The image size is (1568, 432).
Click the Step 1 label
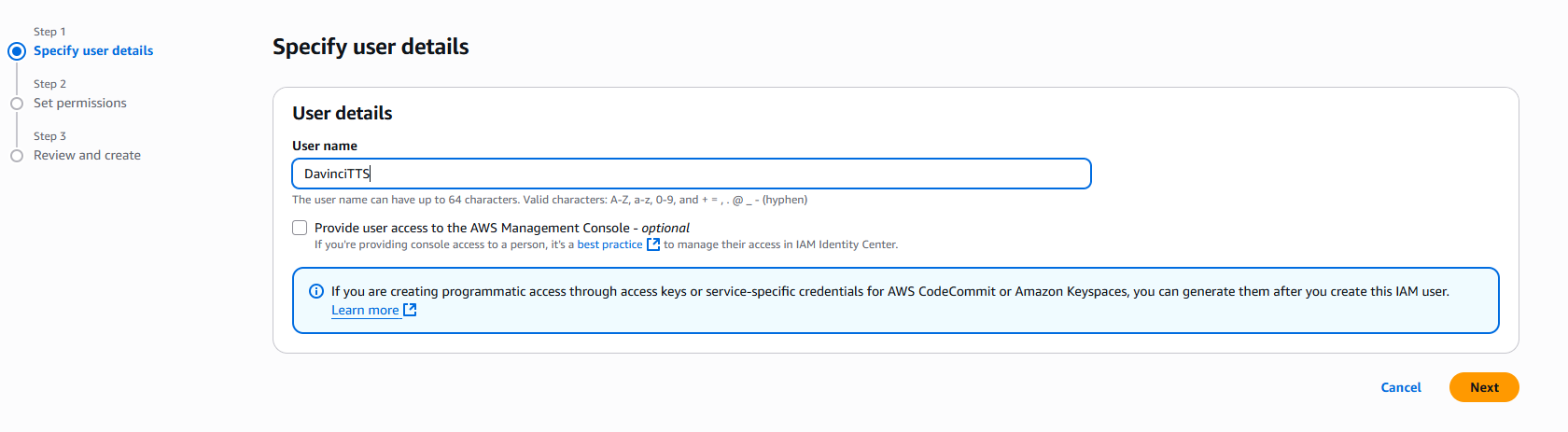coord(49,32)
